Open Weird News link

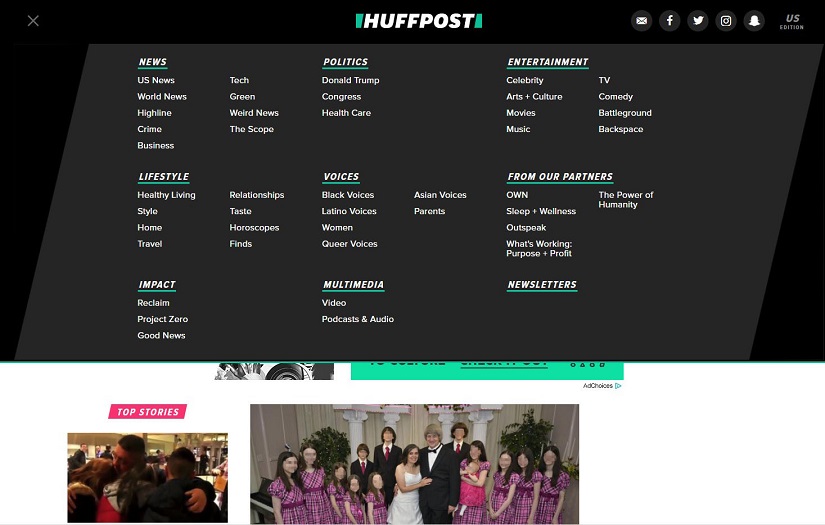pos(254,113)
